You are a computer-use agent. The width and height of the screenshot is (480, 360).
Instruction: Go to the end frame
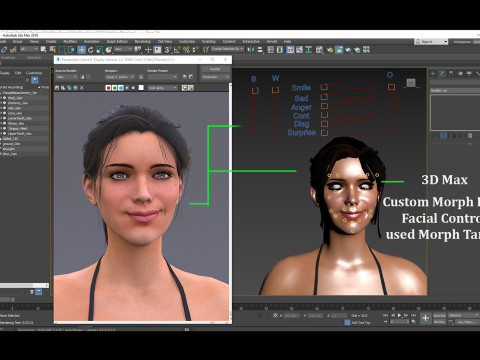click(413, 315)
